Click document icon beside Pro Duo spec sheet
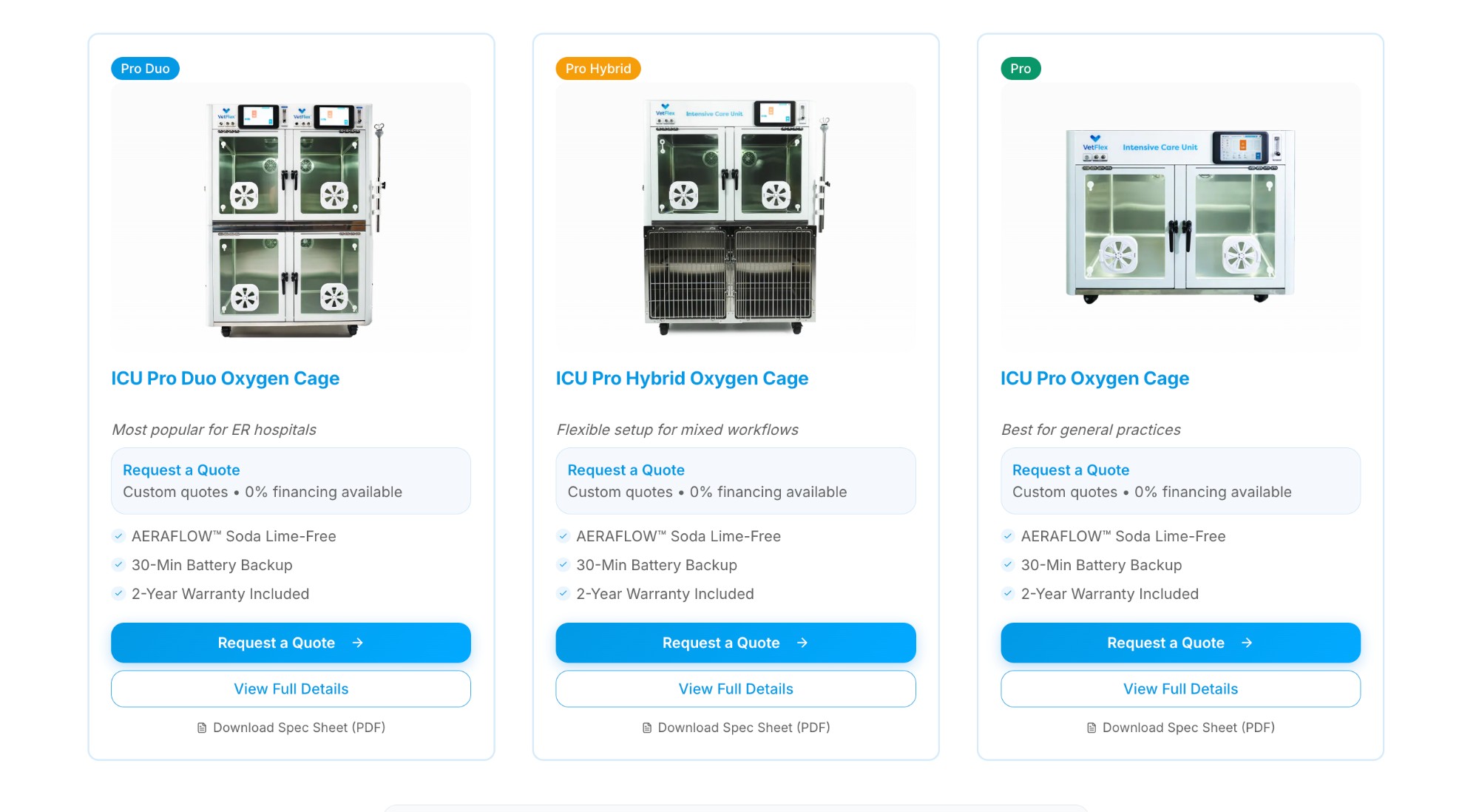1479x812 pixels. [202, 728]
